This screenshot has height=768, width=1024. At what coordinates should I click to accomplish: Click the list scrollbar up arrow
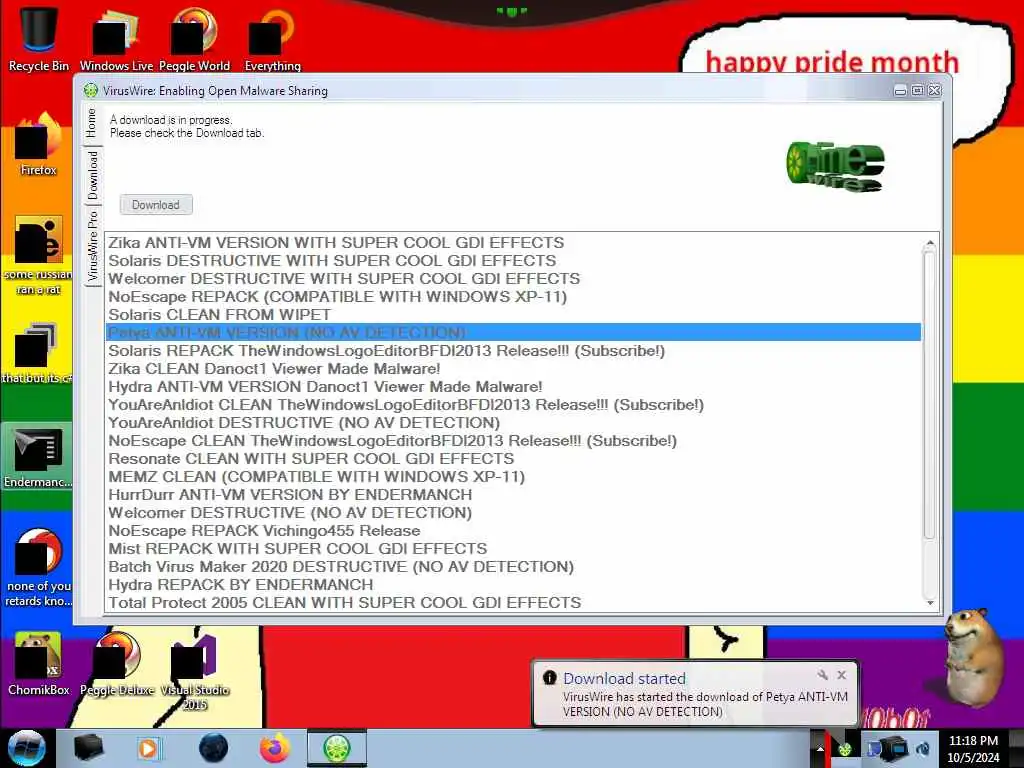click(x=930, y=244)
